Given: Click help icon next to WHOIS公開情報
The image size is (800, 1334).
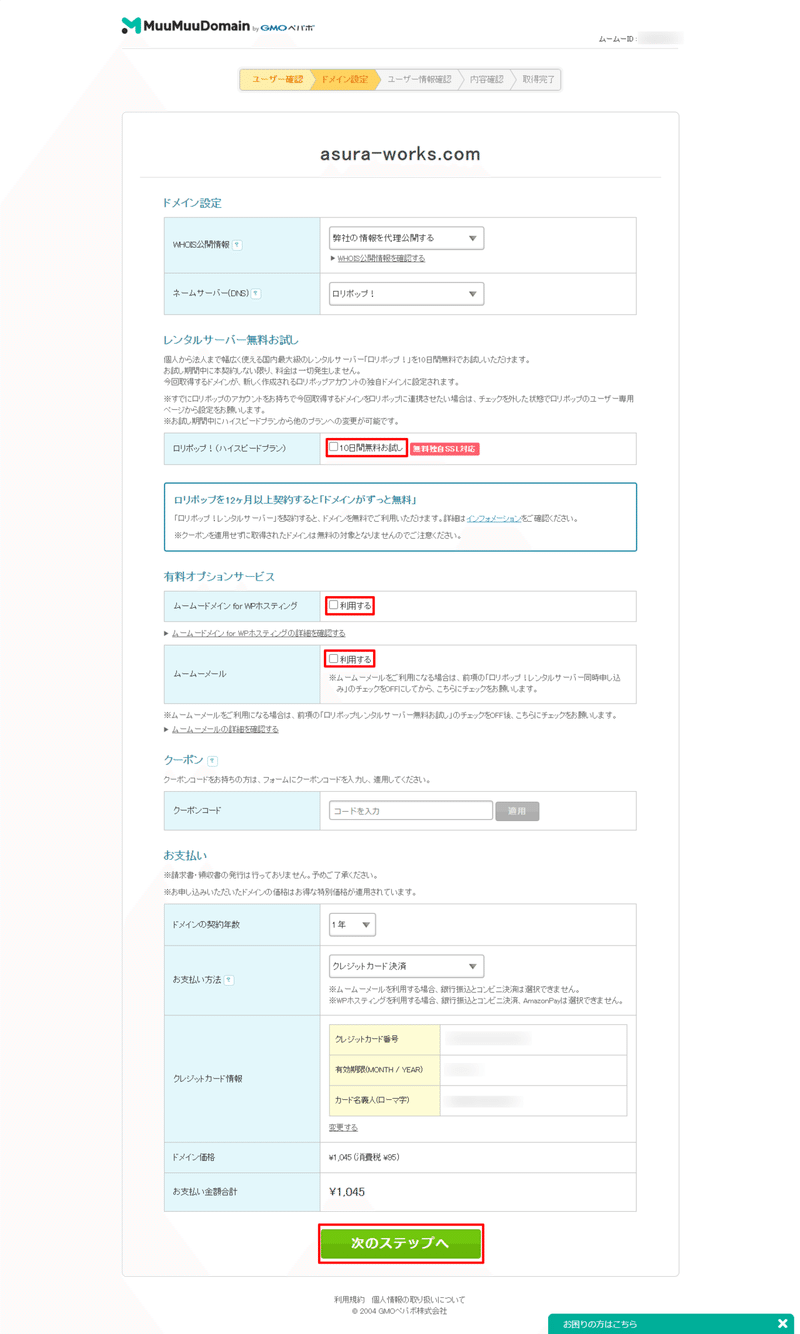Looking at the screenshot, I should [x=237, y=245].
